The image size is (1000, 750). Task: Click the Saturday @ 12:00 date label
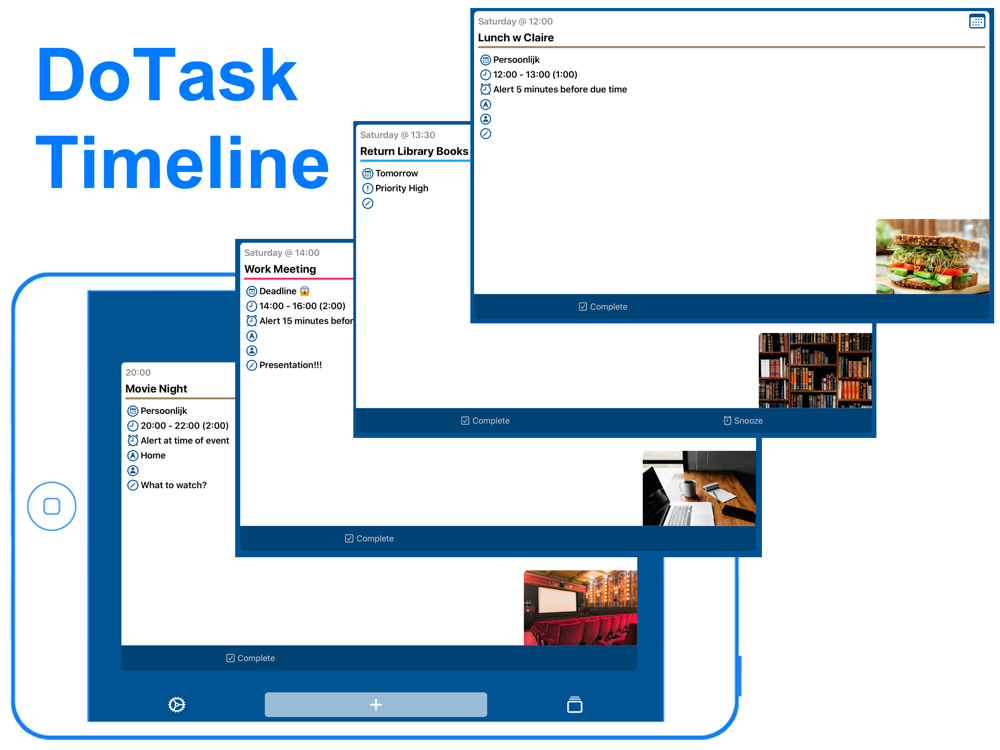click(515, 21)
